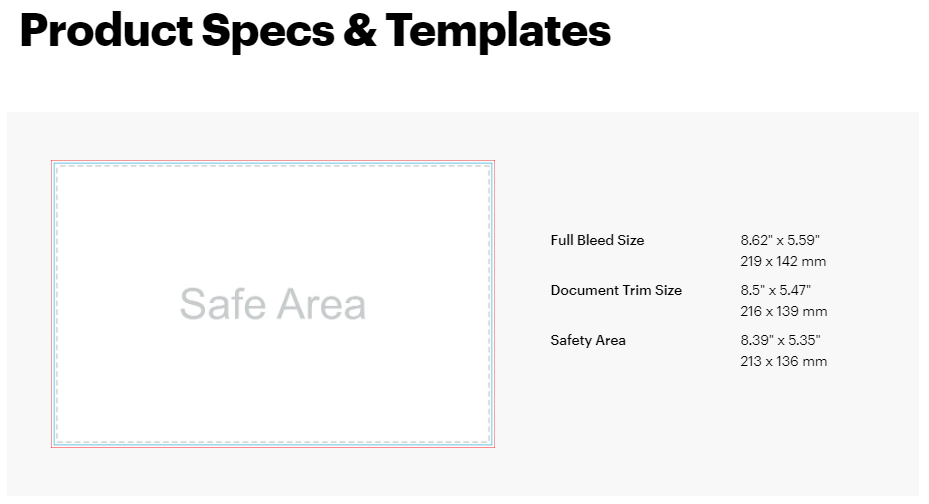Select the Safety Area label

588,340
